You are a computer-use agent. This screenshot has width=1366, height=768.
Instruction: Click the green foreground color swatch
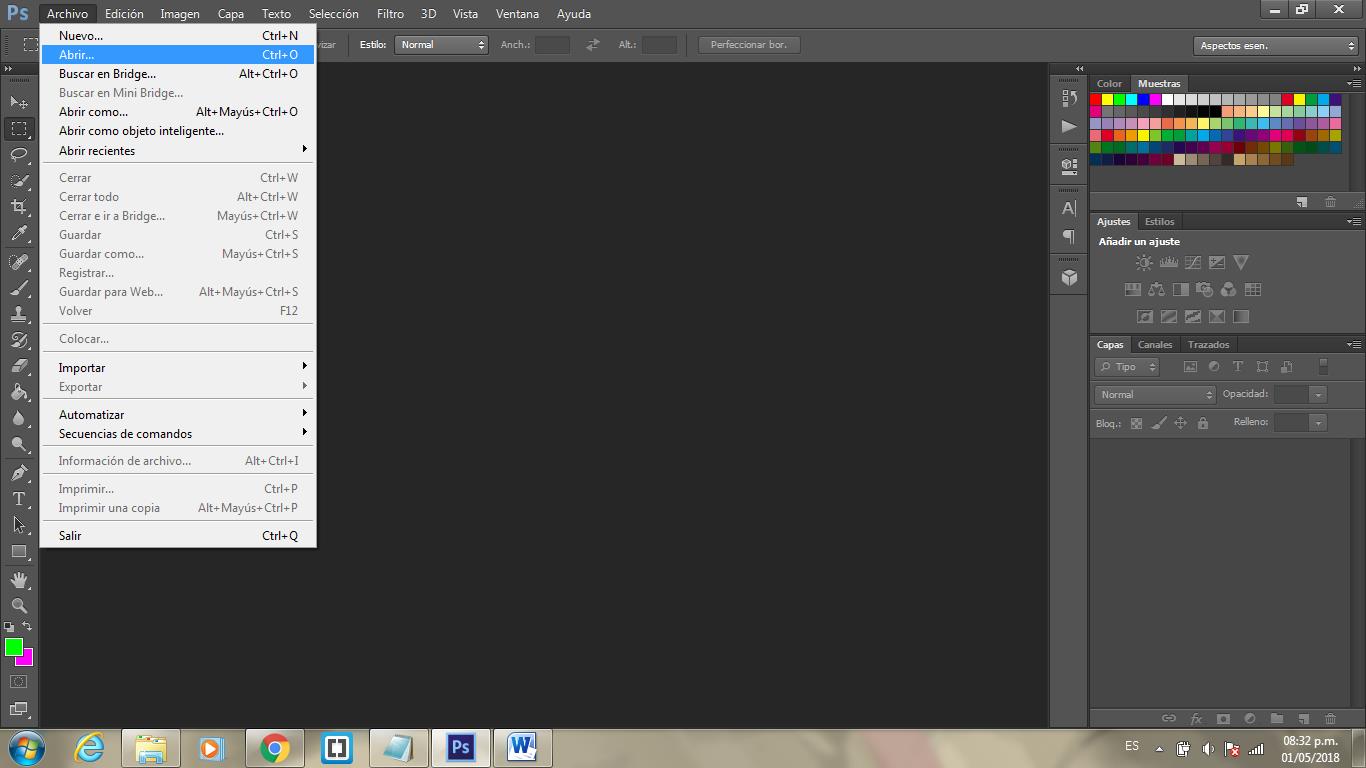click(x=13, y=647)
